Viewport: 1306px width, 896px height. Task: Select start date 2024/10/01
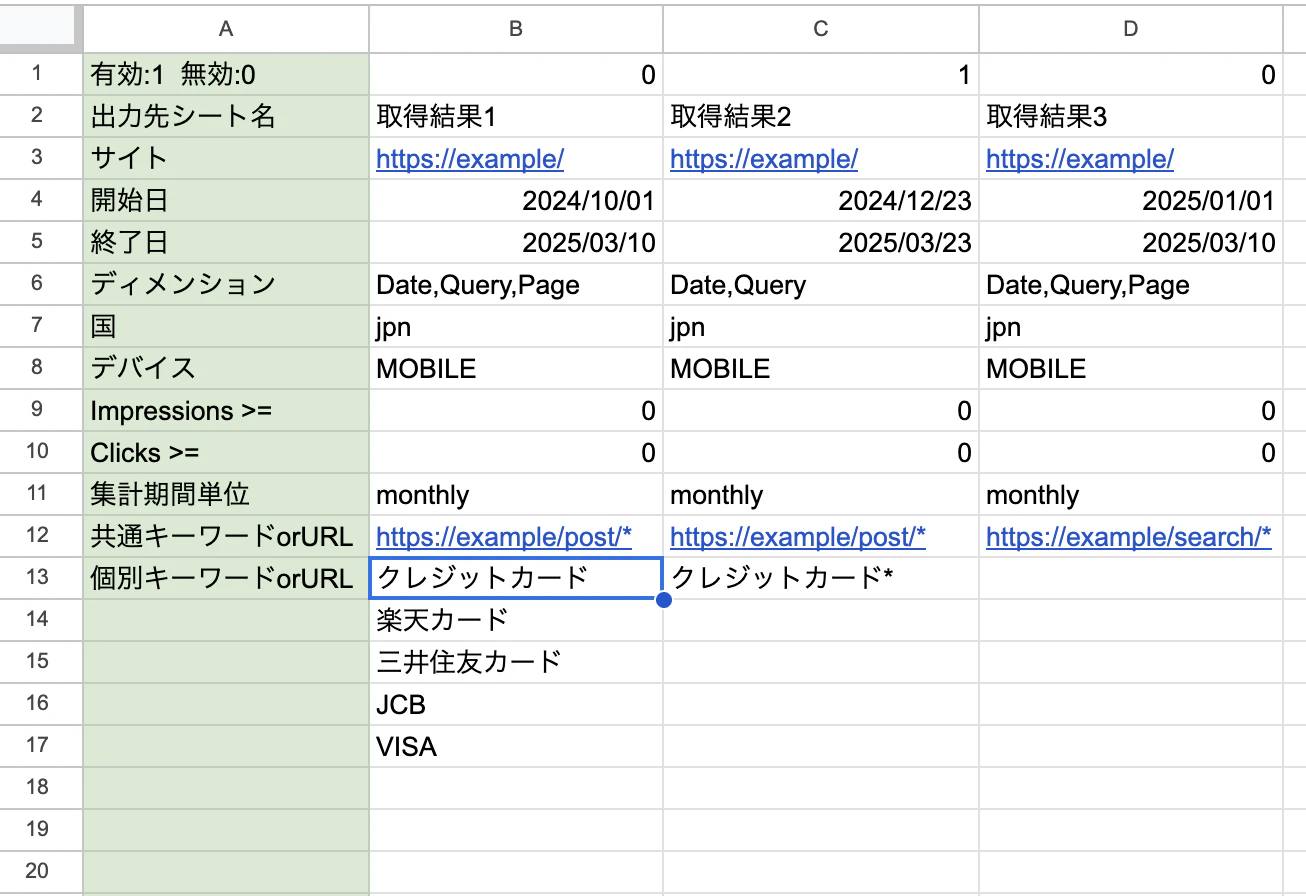click(x=516, y=200)
